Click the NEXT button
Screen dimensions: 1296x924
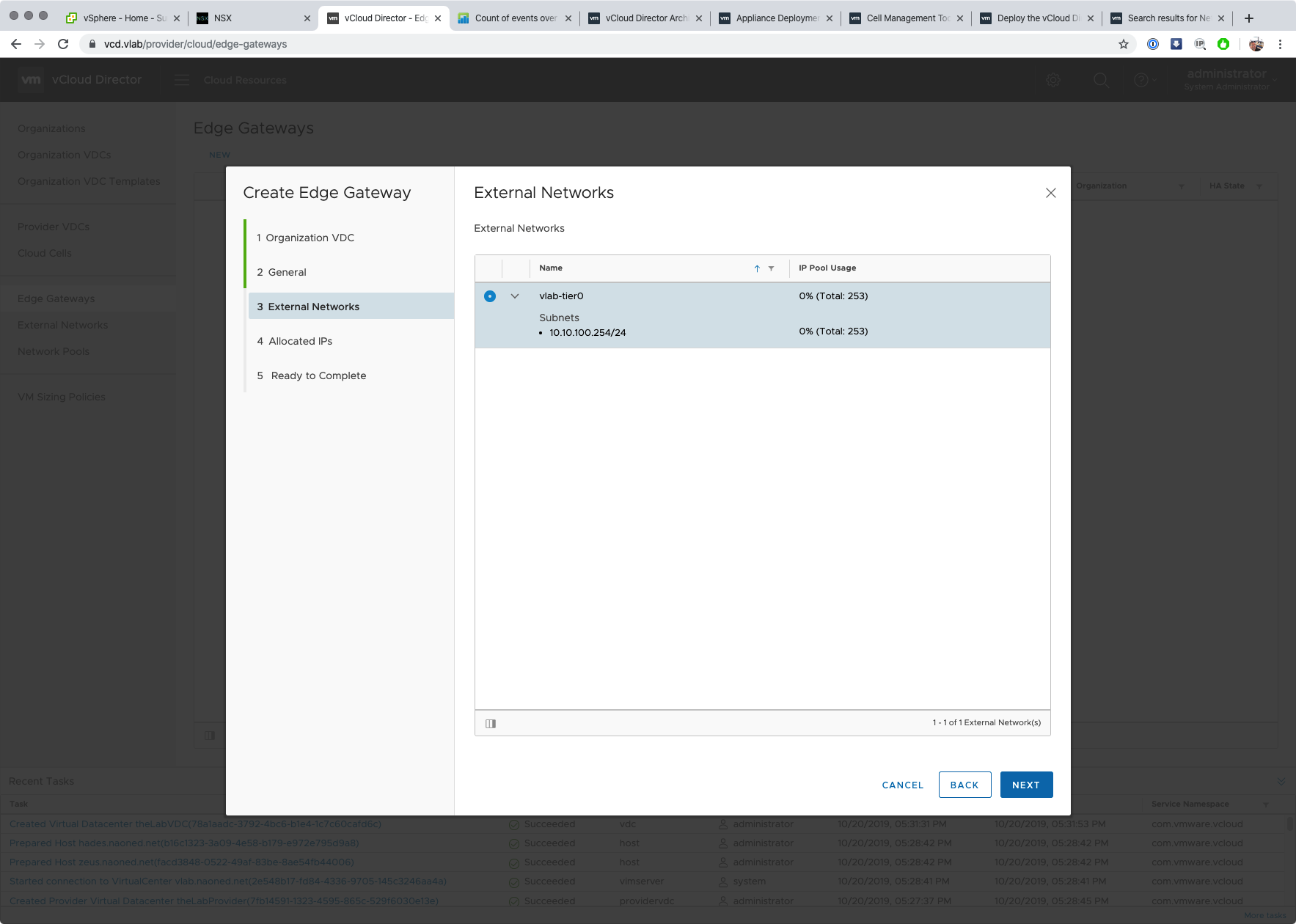point(1025,785)
